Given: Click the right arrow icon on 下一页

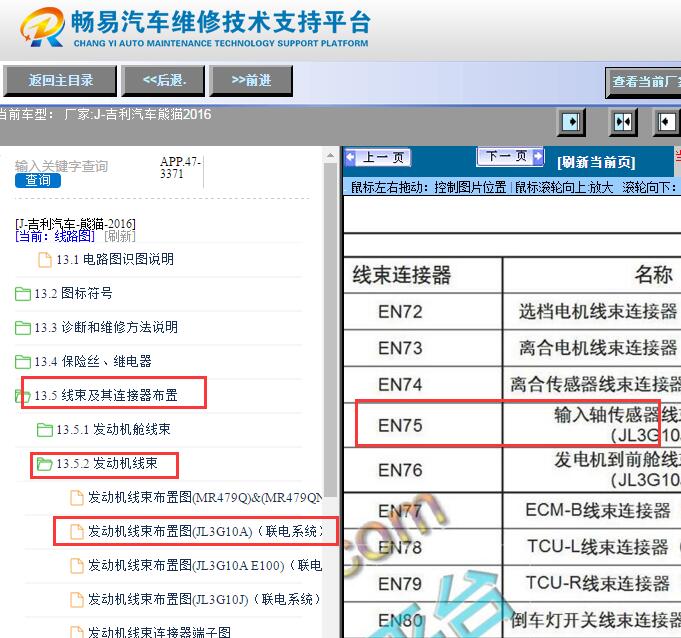Looking at the screenshot, I should click(538, 156).
